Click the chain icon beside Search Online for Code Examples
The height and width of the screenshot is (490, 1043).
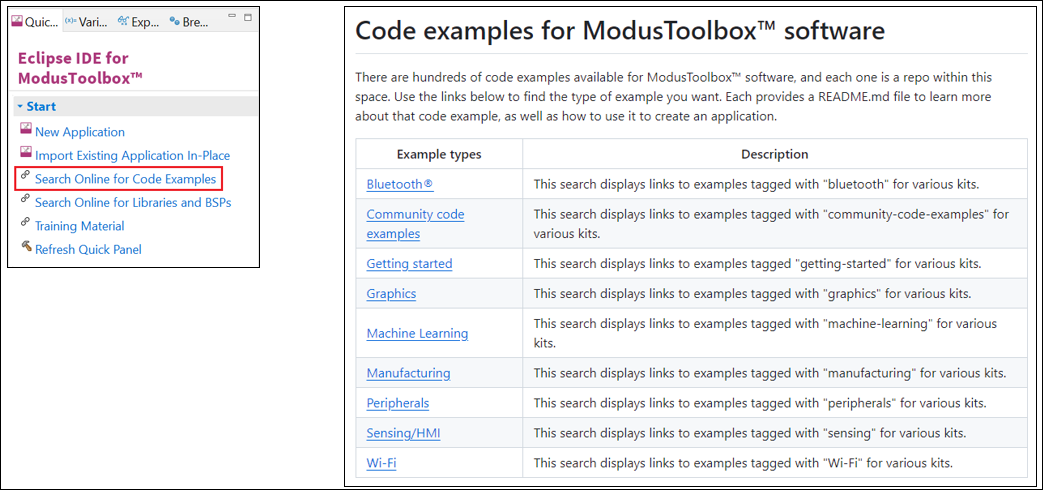[x=26, y=176]
